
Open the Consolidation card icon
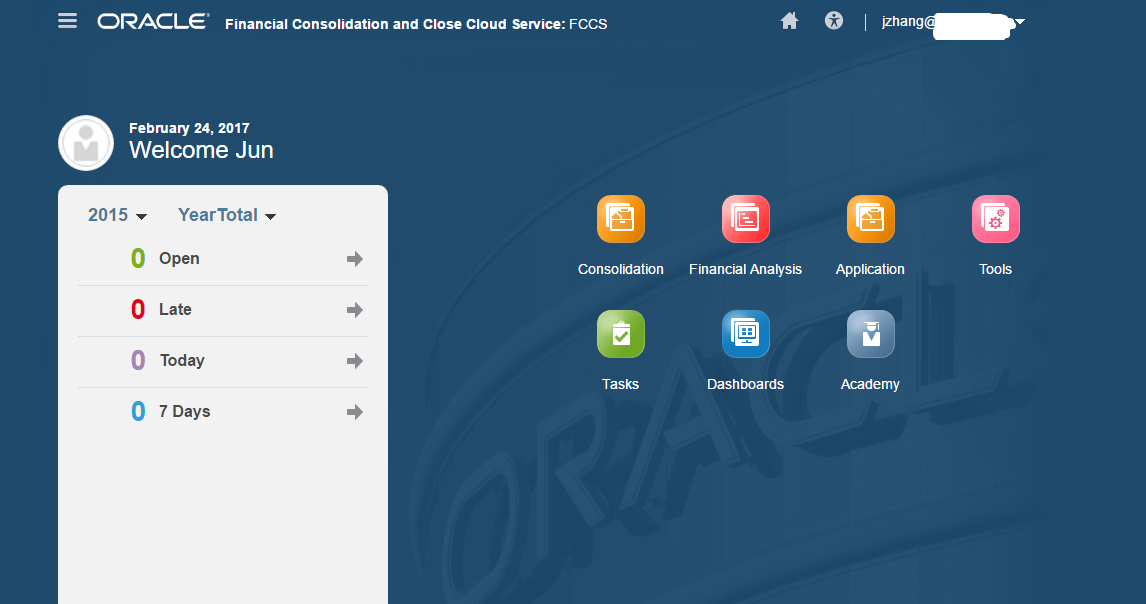[621, 219]
